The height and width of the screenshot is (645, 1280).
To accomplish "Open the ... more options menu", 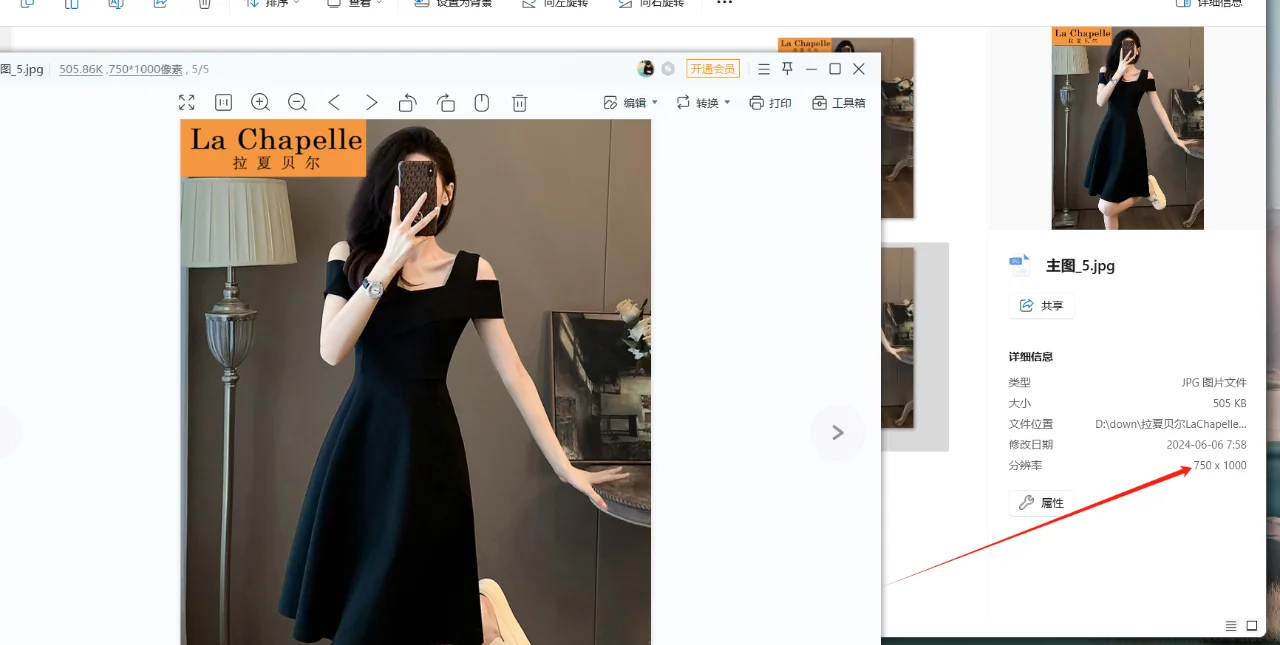I will click(x=724, y=4).
